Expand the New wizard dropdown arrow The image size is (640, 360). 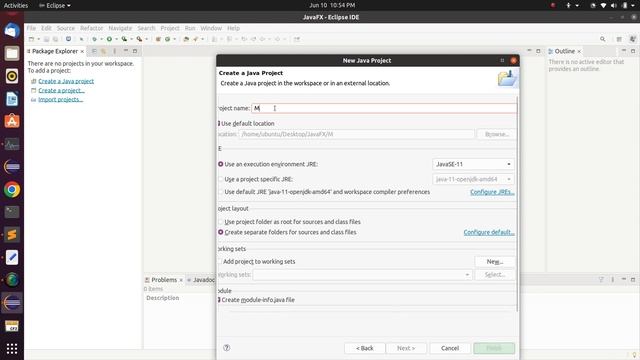[x=38, y=39]
